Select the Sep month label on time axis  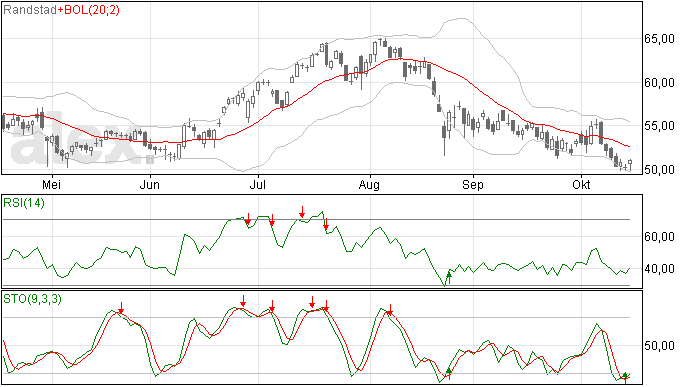pos(473,185)
